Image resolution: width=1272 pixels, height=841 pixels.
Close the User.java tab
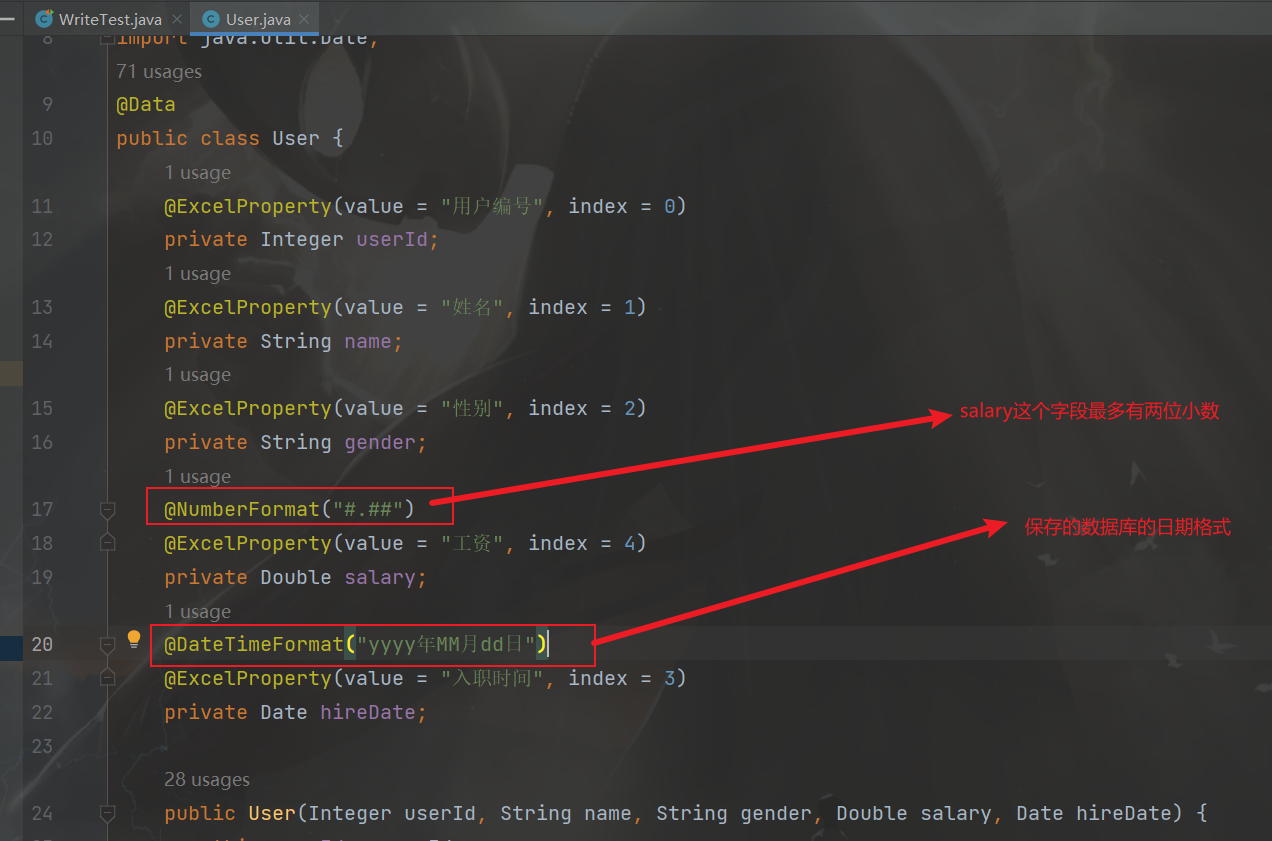pyautogui.click(x=304, y=19)
